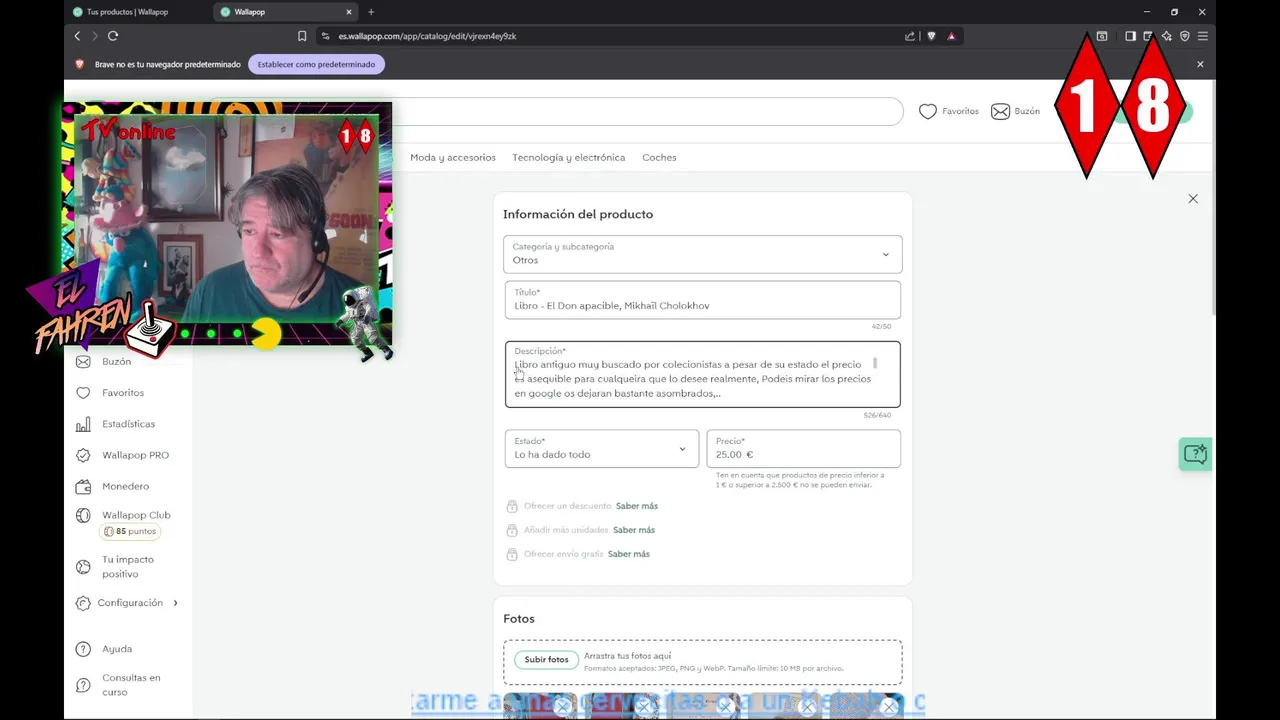Click the share page icon in address bar
This screenshot has width=1280, height=720.
(x=910, y=36)
